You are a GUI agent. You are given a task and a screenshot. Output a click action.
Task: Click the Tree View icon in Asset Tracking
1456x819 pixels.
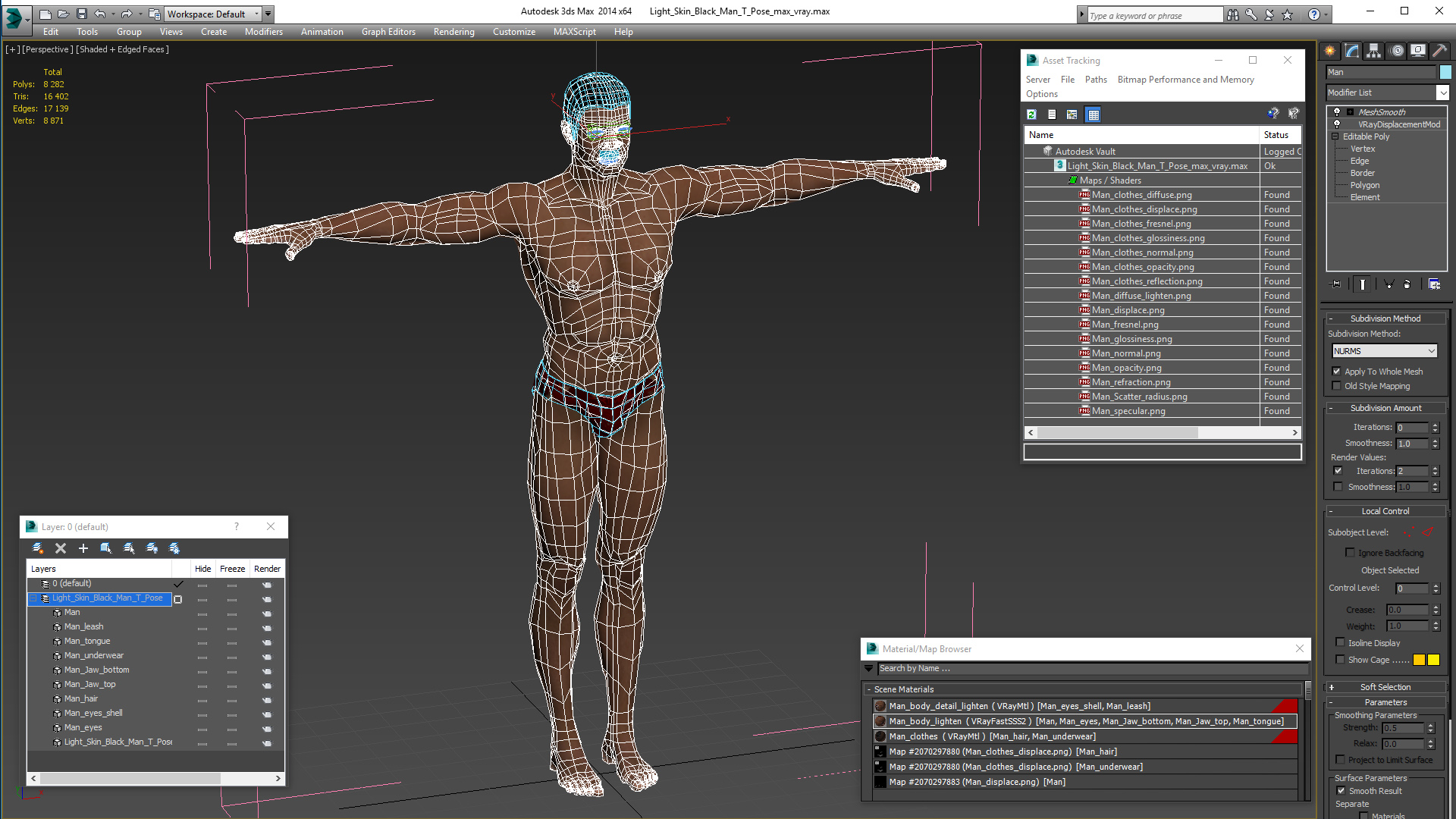(x=1072, y=115)
